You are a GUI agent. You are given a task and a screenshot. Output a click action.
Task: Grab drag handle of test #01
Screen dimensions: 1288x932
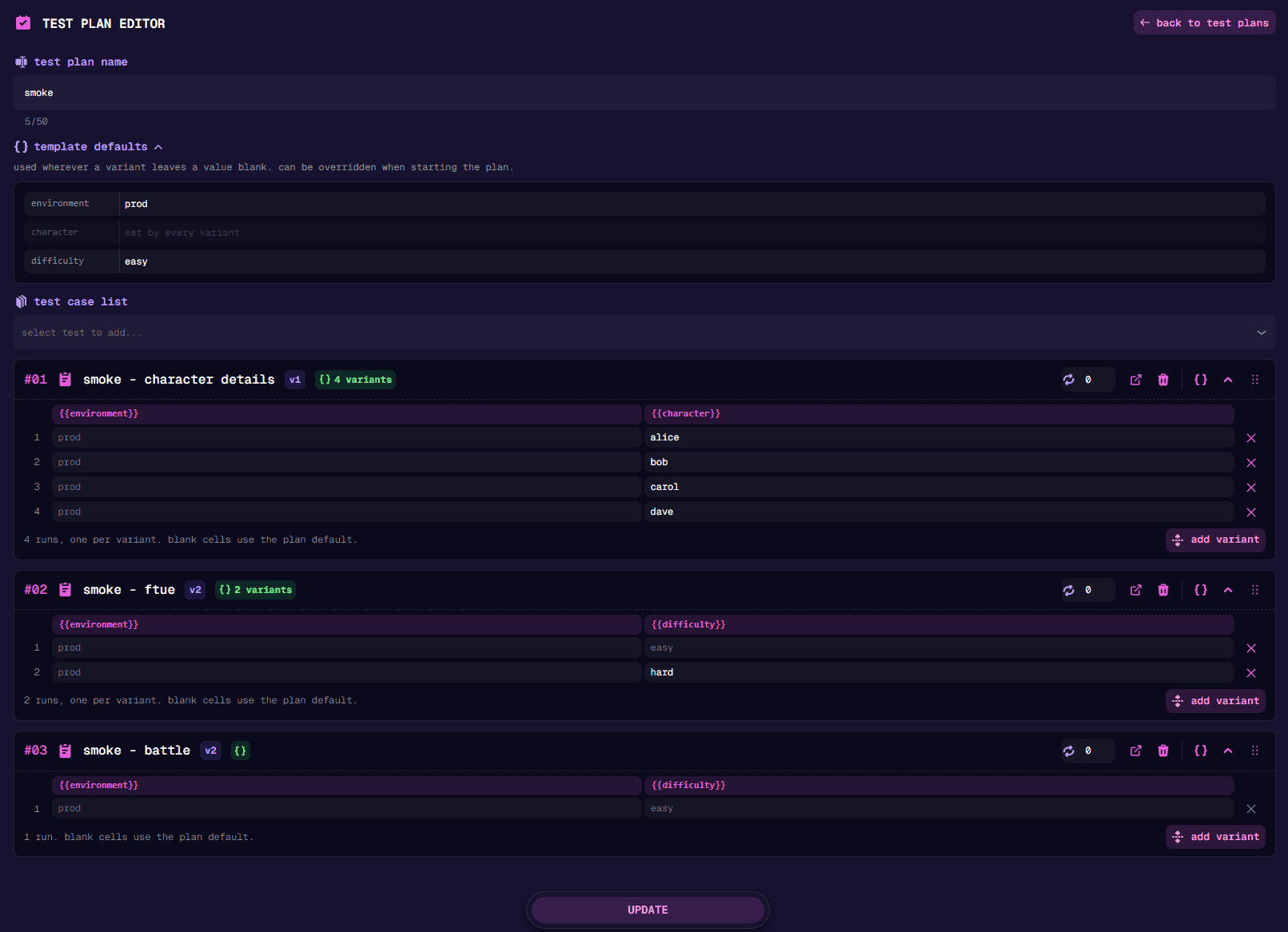tap(1255, 380)
